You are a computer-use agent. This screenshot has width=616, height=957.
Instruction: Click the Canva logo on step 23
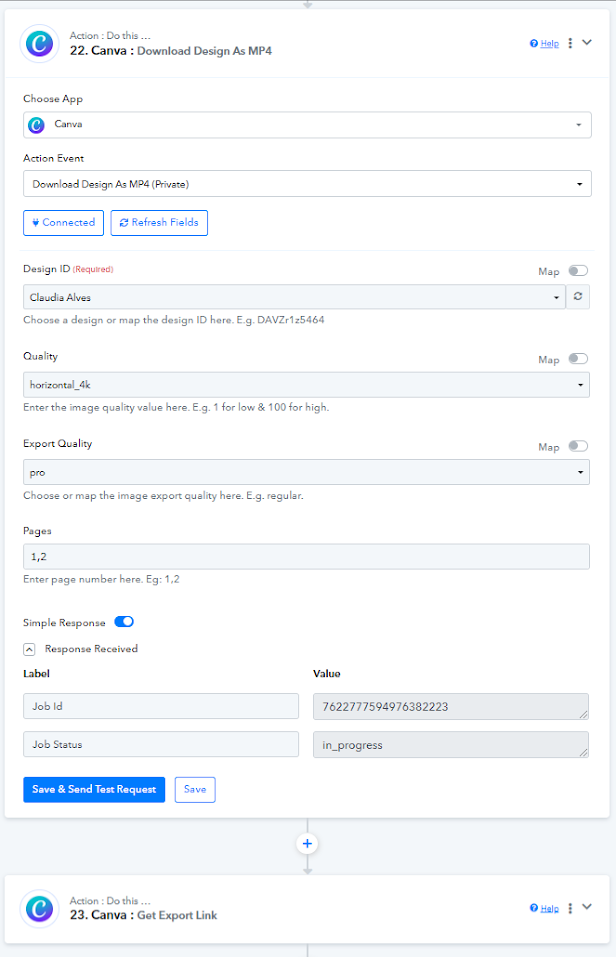pos(40,909)
